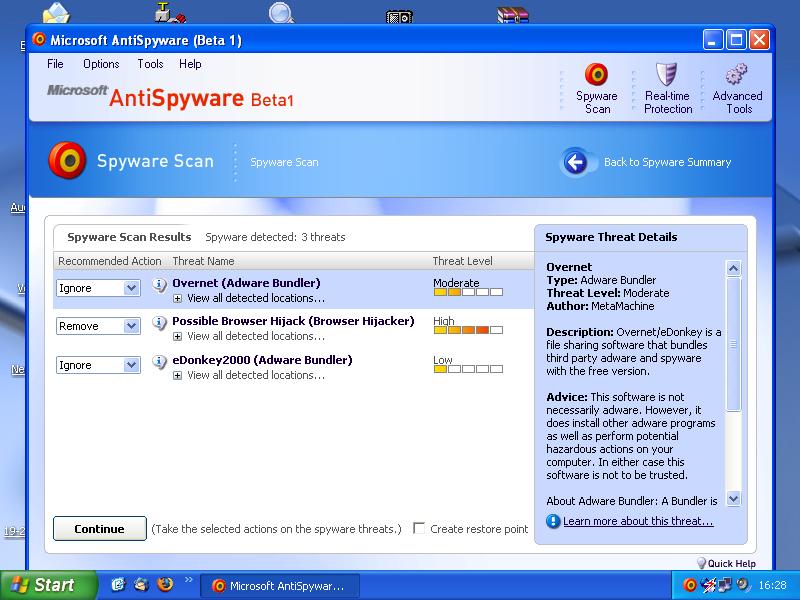Click the Windows Start button
Image resolution: width=800 pixels, height=600 pixels.
click(x=49, y=585)
